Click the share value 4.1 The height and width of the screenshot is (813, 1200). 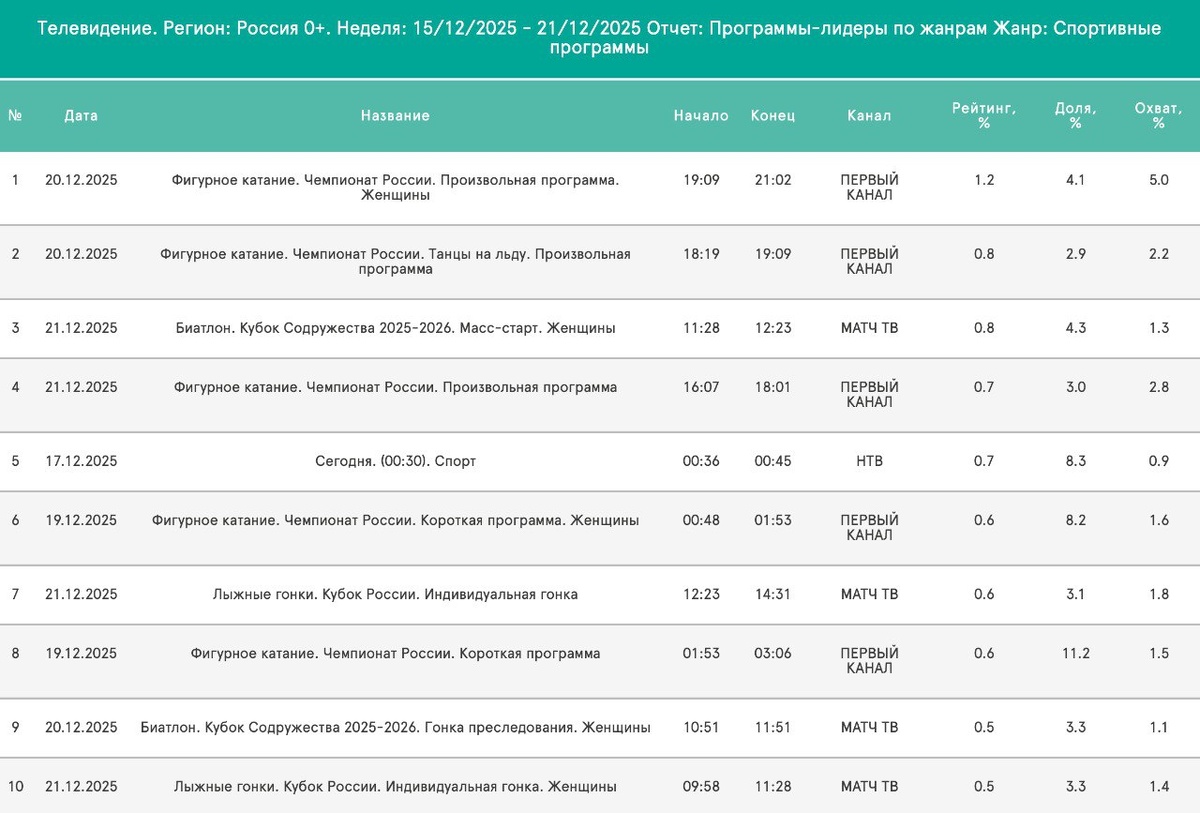click(x=1076, y=180)
